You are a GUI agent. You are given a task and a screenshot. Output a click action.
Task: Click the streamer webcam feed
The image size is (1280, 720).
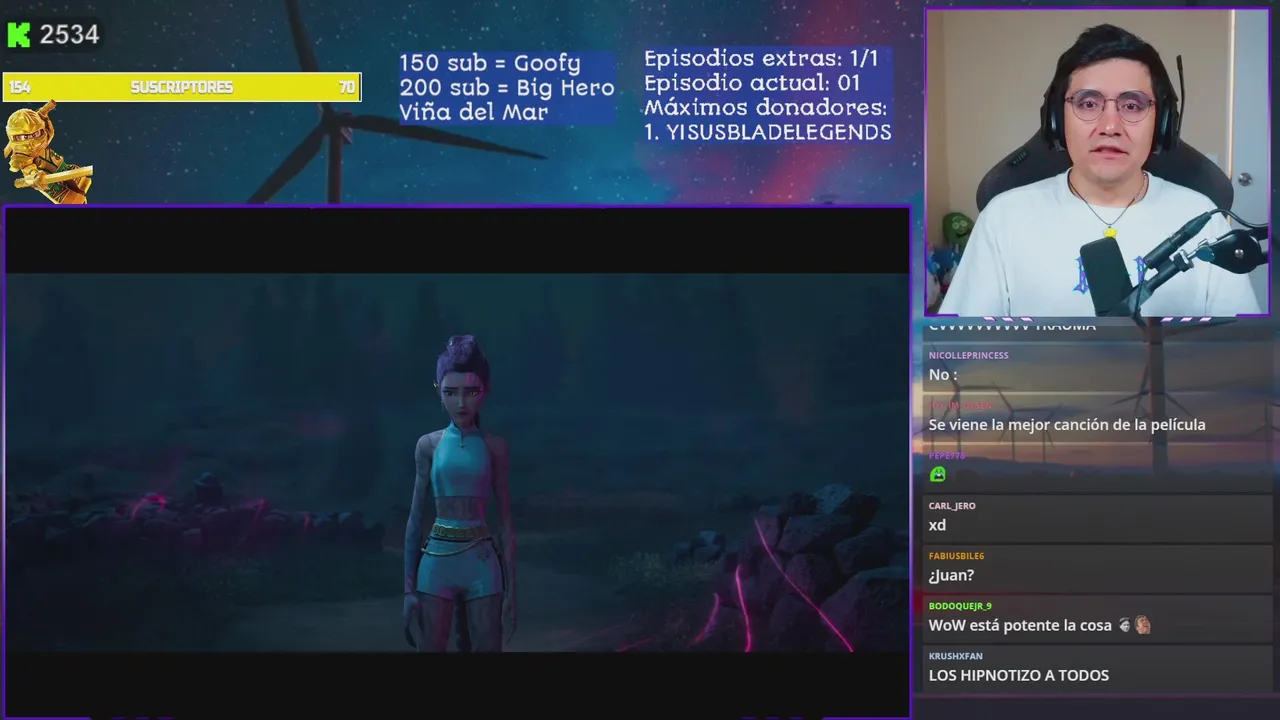(x=1097, y=163)
